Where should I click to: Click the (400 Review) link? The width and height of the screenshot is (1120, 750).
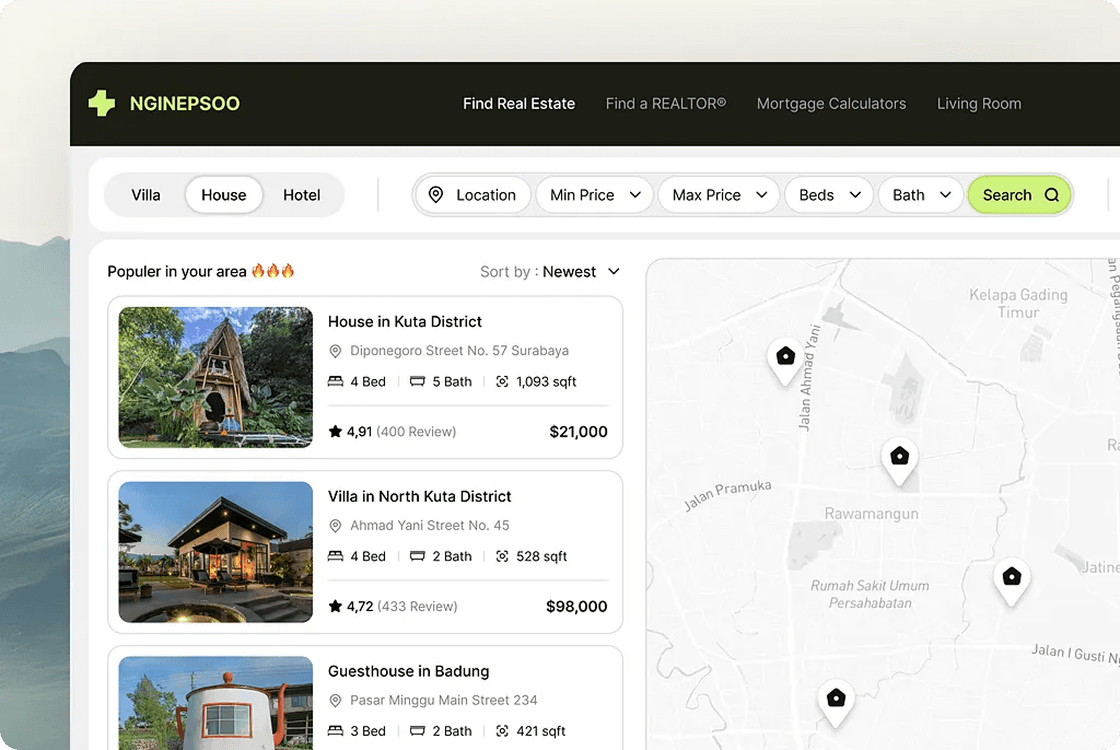coord(416,431)
